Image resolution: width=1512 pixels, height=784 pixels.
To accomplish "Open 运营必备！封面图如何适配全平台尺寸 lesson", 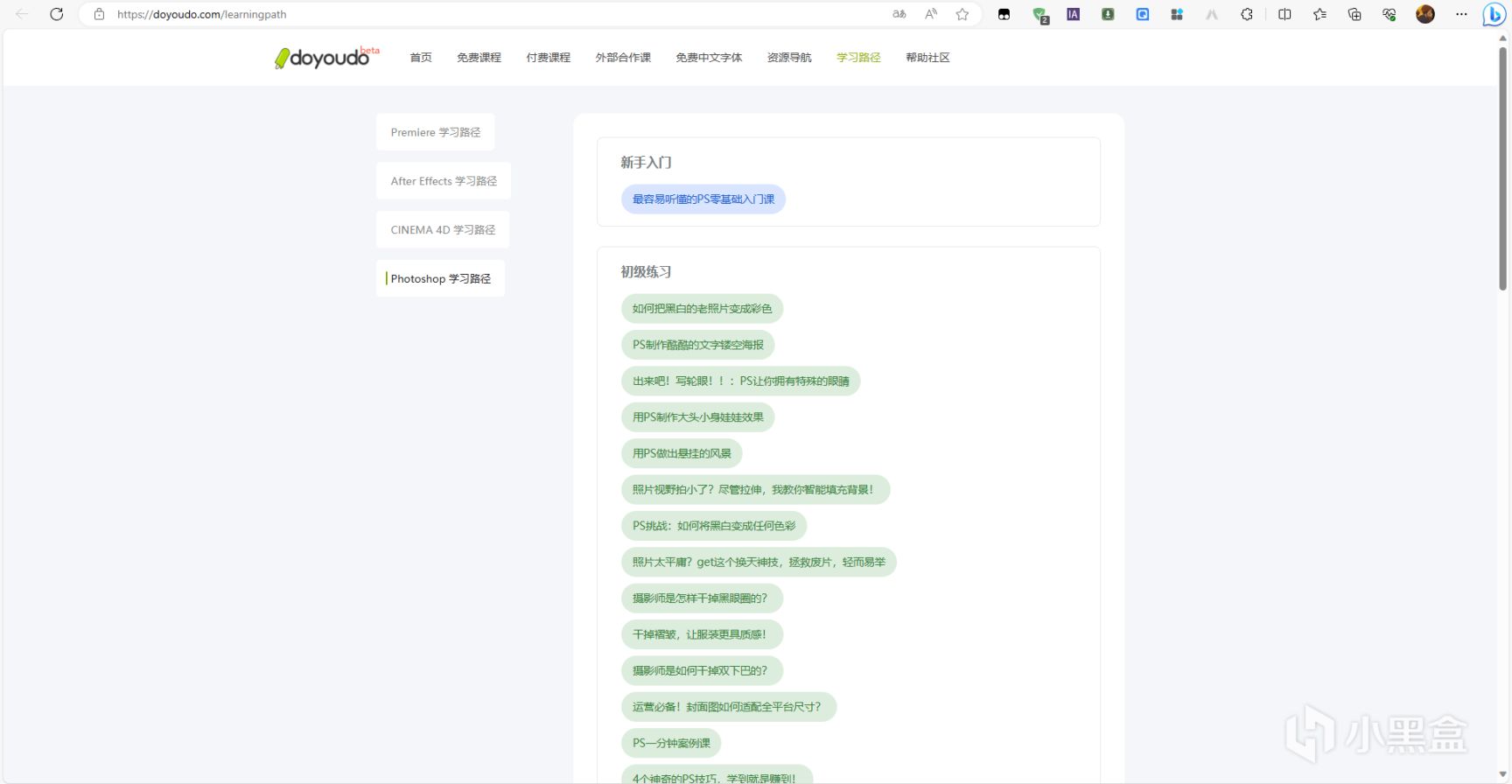I will click(x=729, y=707).
